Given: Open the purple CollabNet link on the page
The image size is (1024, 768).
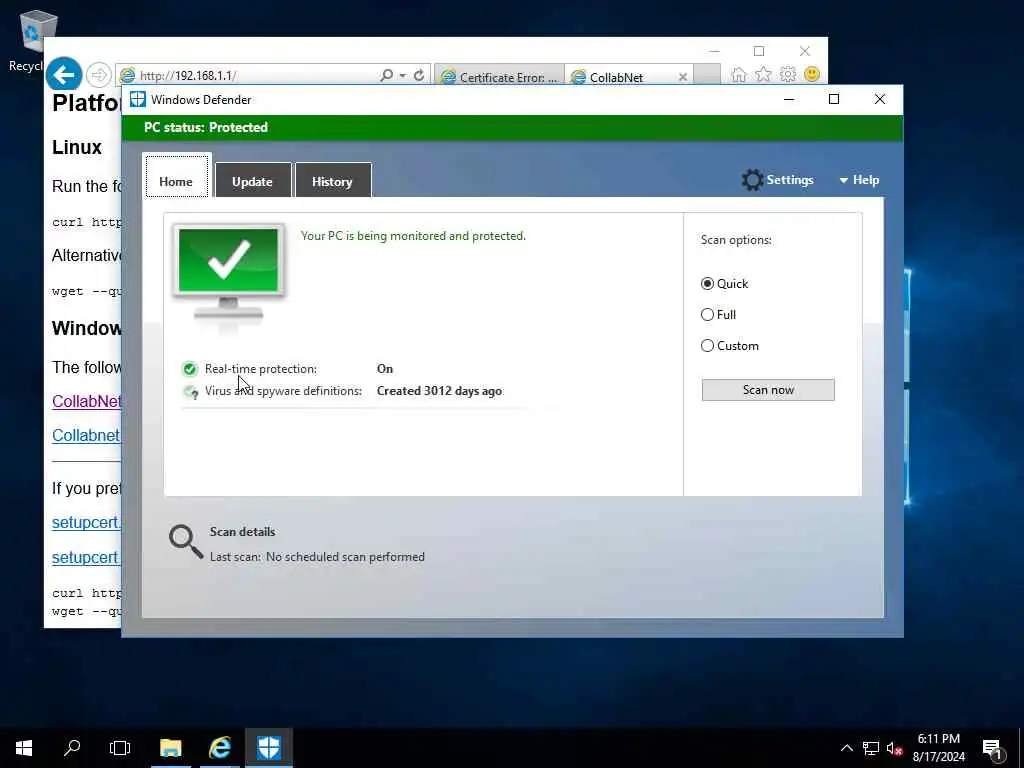Looking at the screenshot, I should coord(86,401).
